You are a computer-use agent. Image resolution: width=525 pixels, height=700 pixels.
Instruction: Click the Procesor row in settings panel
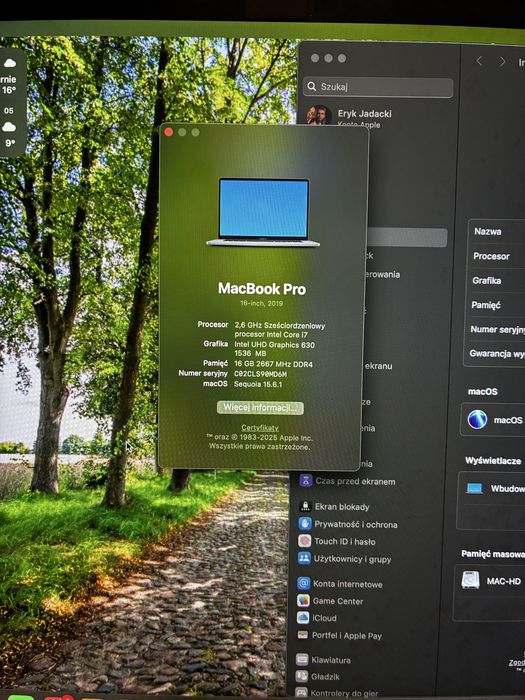click(496, 256)
